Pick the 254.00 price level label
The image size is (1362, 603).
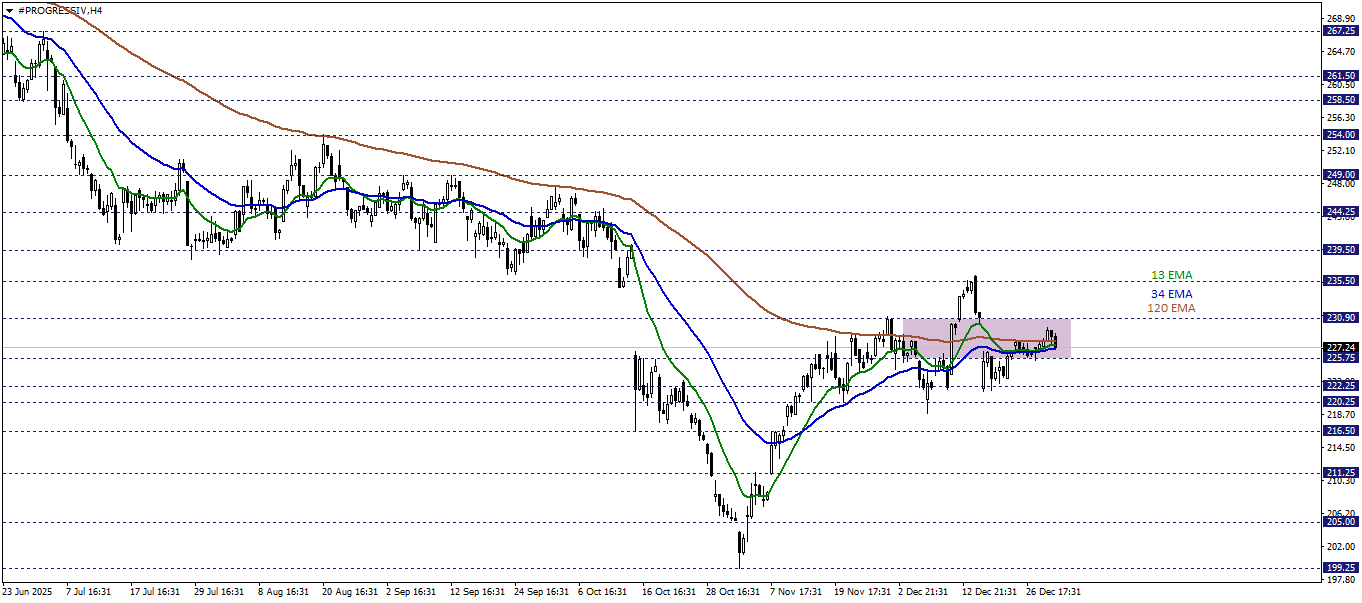1339,135
